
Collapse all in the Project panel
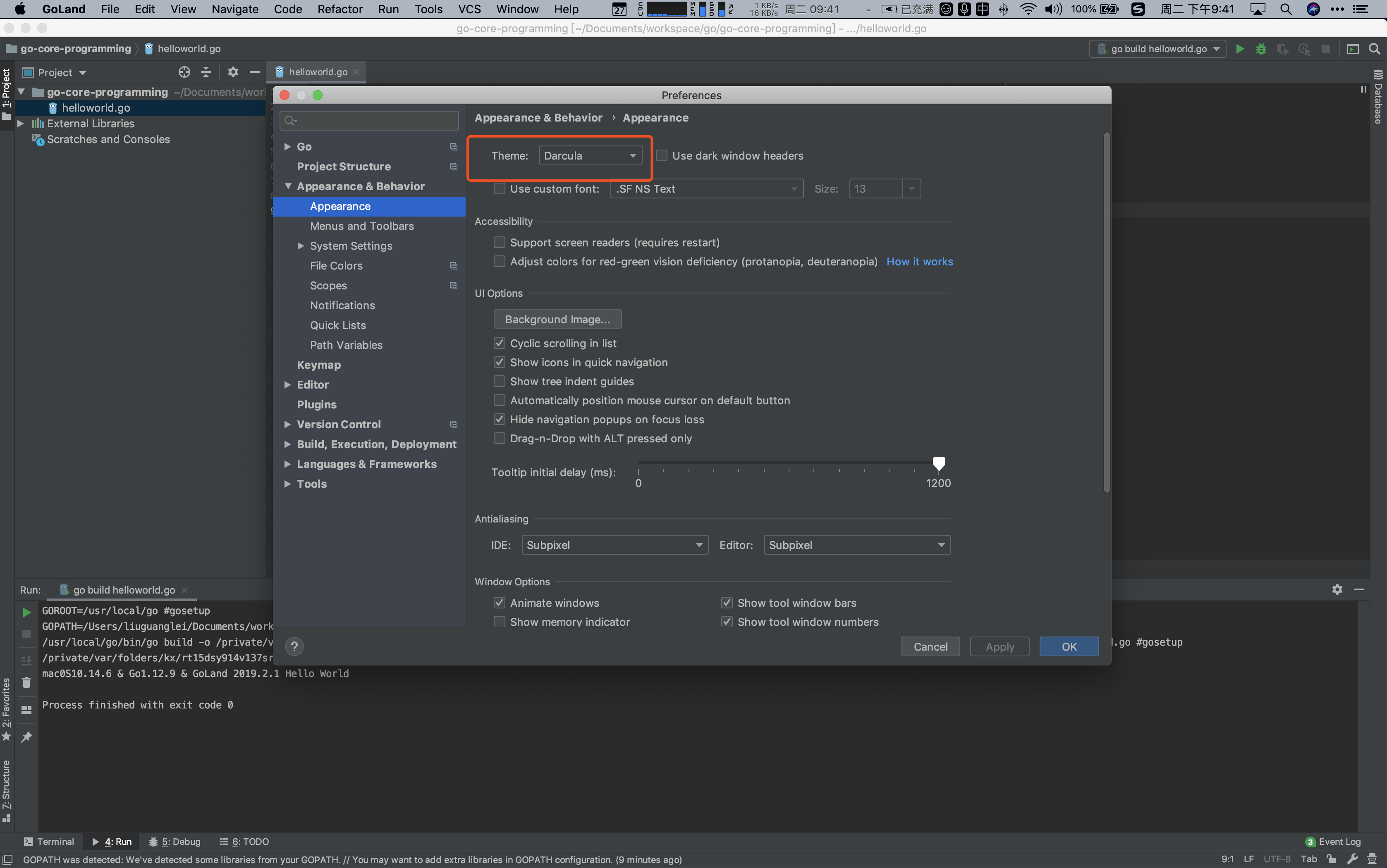(x=206, y=72)
